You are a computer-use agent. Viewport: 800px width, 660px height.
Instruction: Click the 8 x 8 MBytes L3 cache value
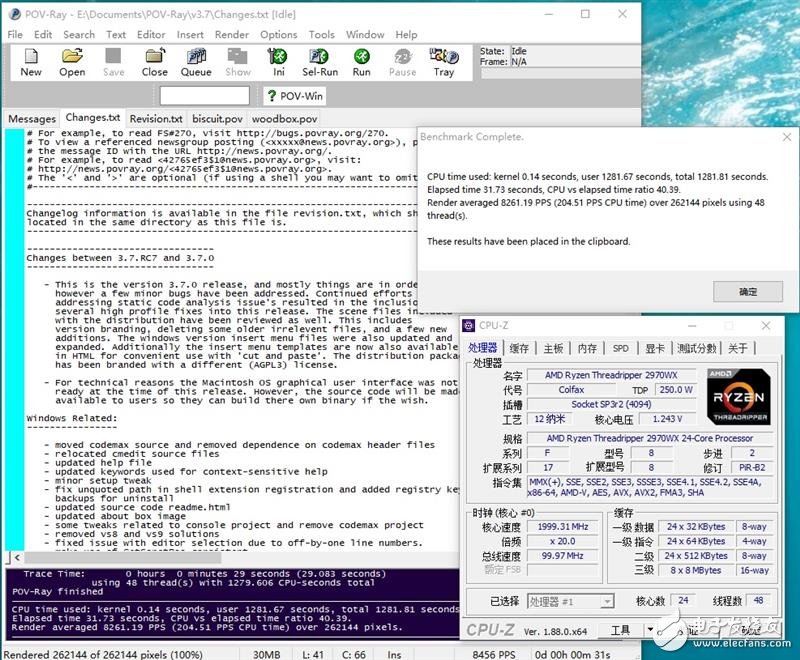[x=696, y=570]
